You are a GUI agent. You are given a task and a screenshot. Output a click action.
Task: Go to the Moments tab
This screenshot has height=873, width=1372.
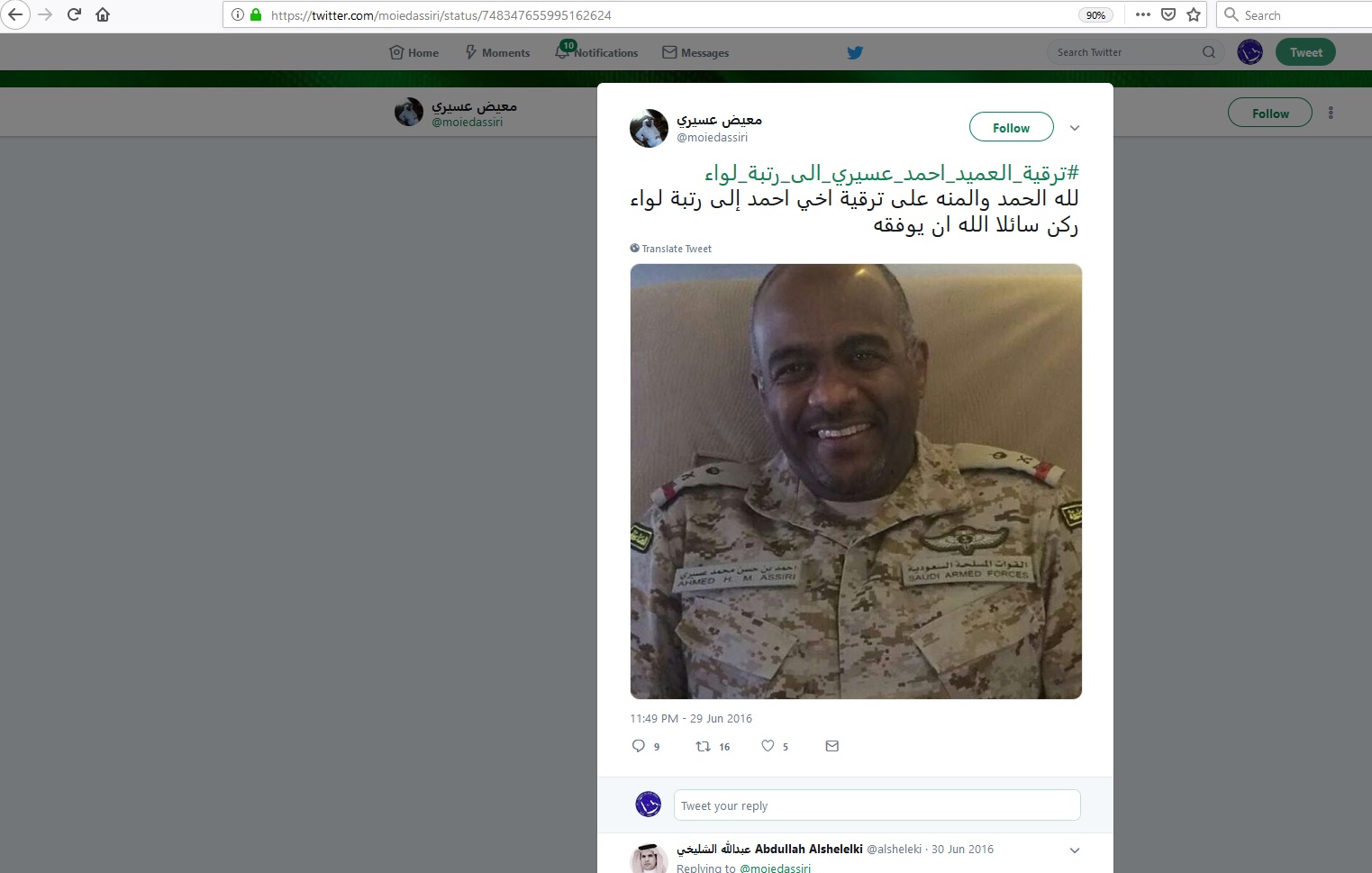(497, 52)
